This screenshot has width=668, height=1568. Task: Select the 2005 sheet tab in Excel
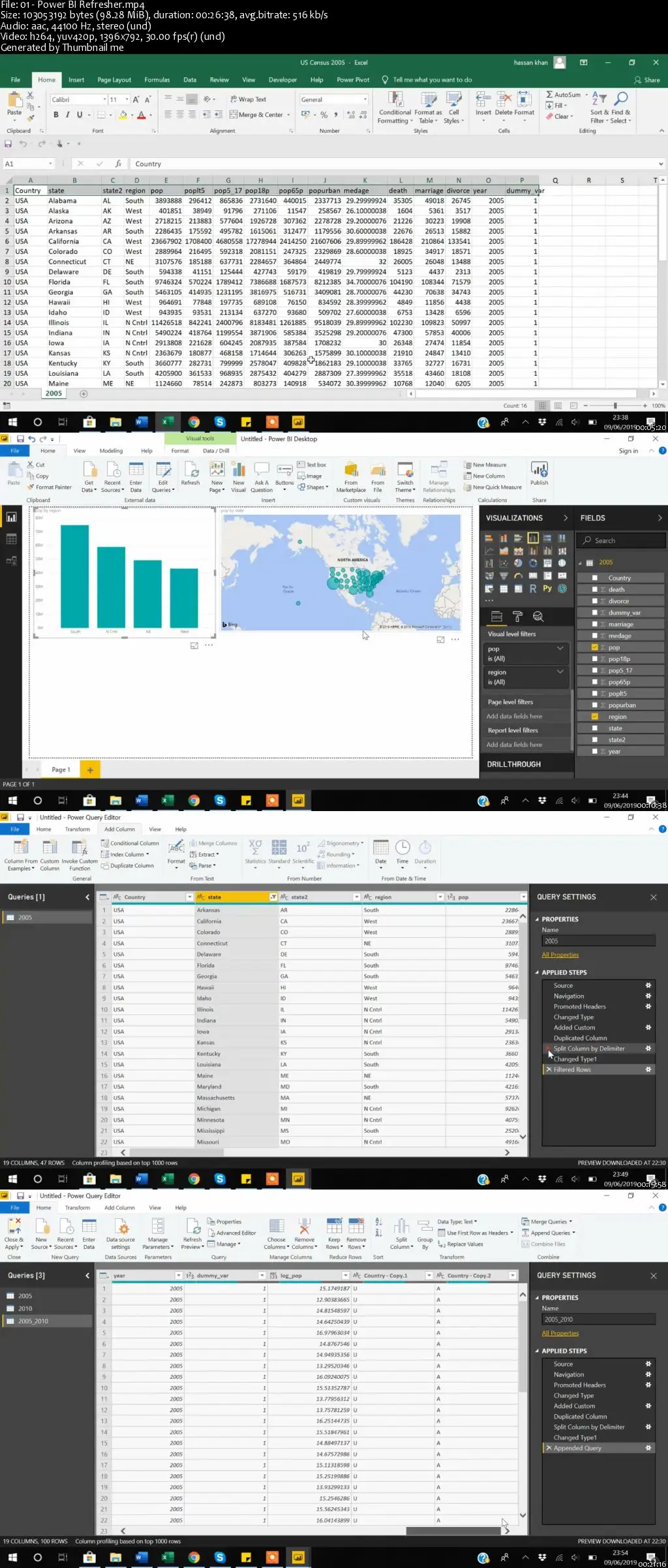pos(53,393)
